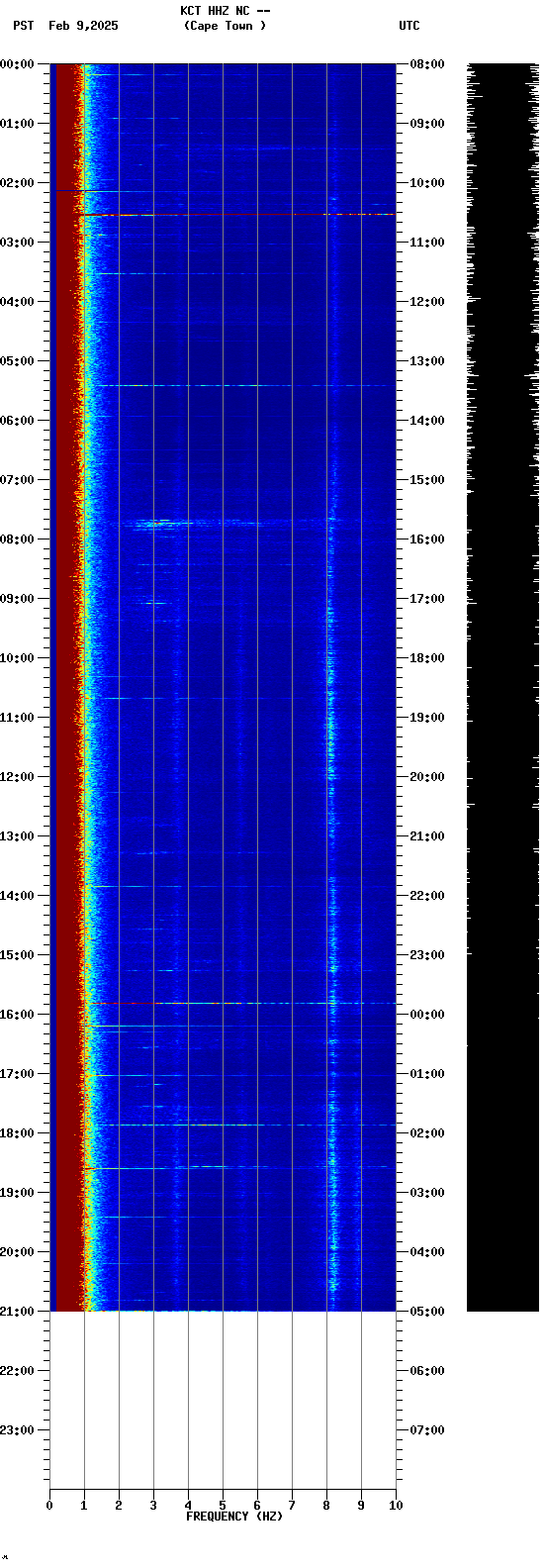
Task: Click the PST "04:00" axis label
Action: coord(18,302)
